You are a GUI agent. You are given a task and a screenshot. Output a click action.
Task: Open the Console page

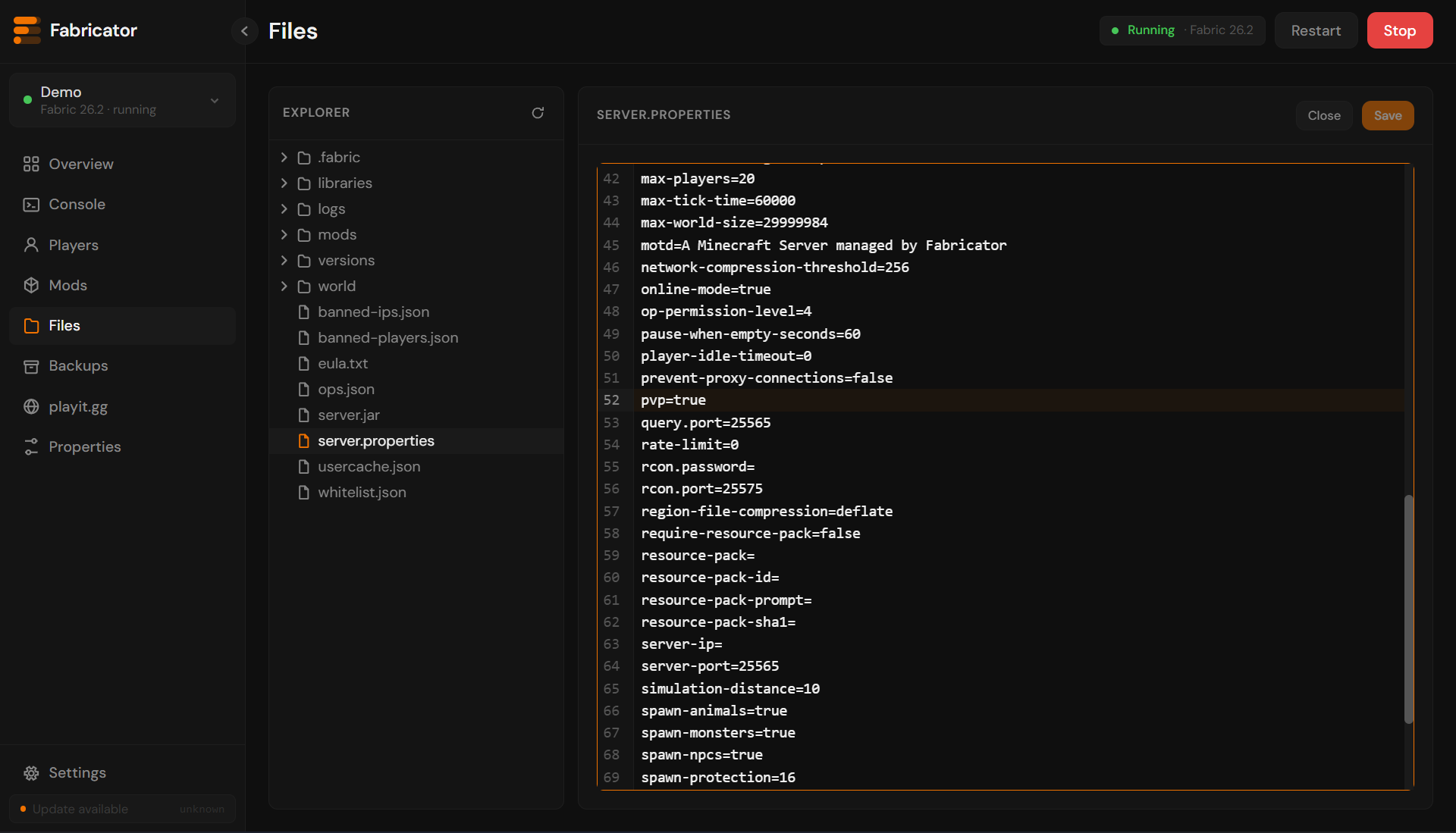tap(122, 205)
